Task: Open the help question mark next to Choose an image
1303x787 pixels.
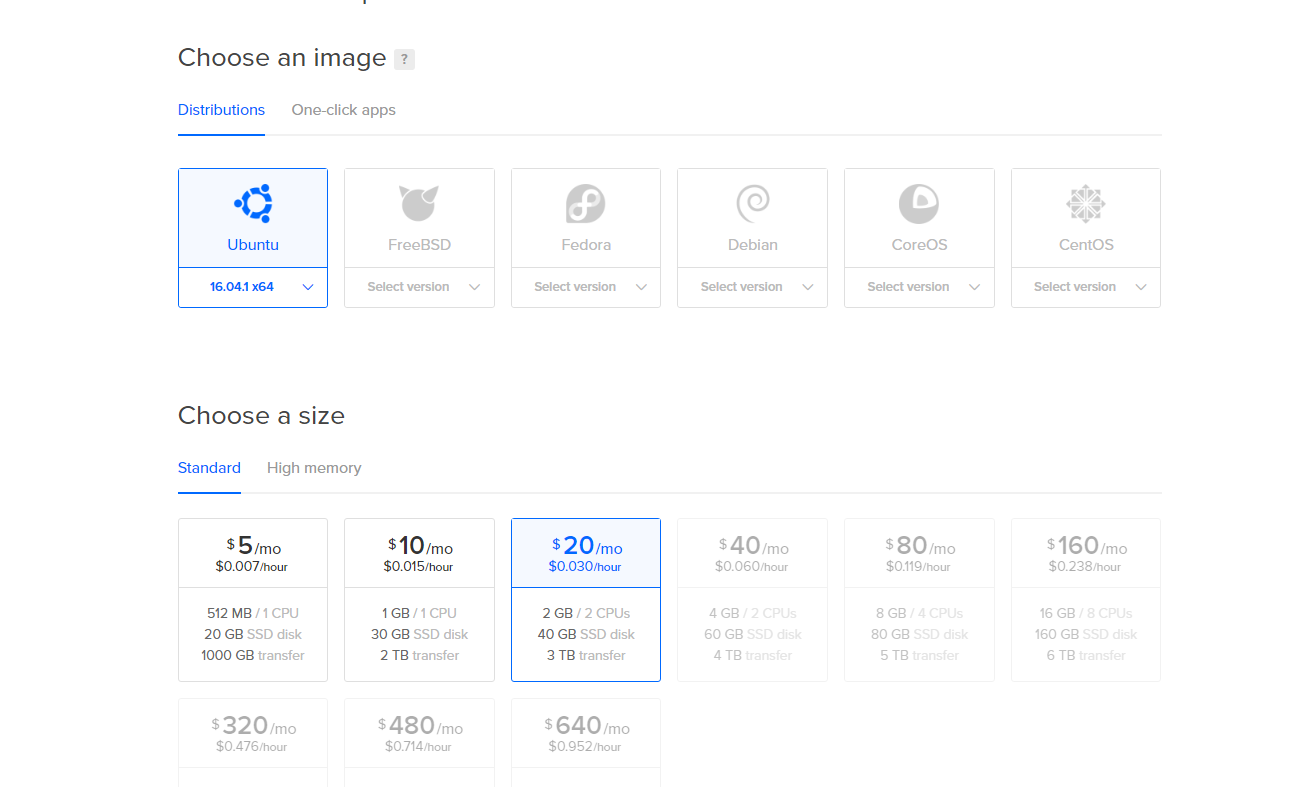Action: click(x=404, y=59)
